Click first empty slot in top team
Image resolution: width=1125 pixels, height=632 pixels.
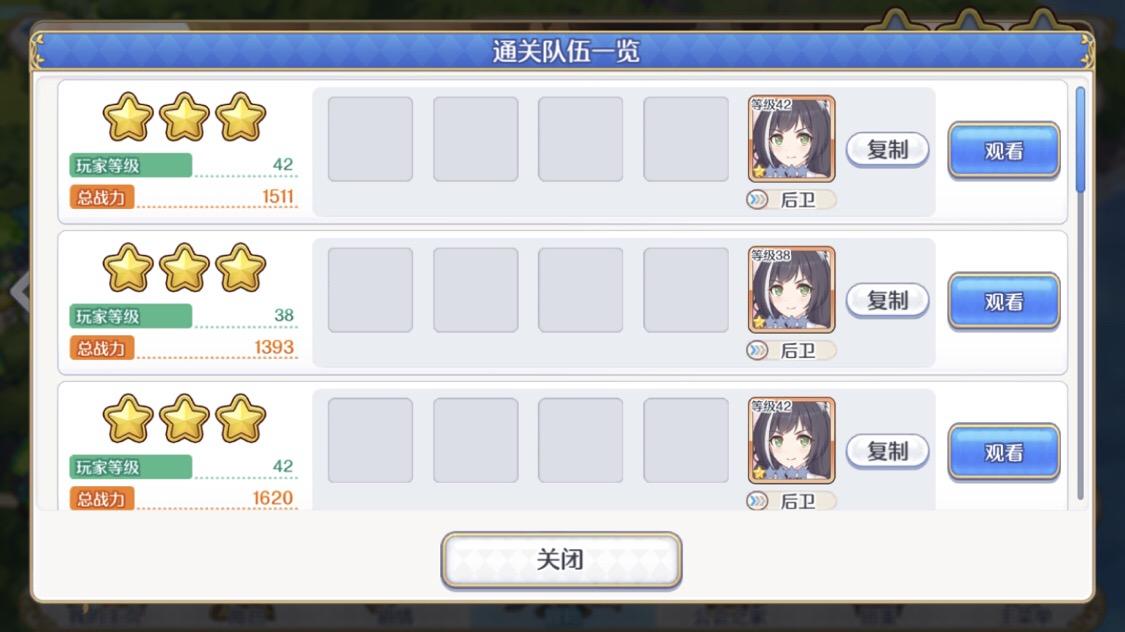pyautogui.click(x=370, y=139)
